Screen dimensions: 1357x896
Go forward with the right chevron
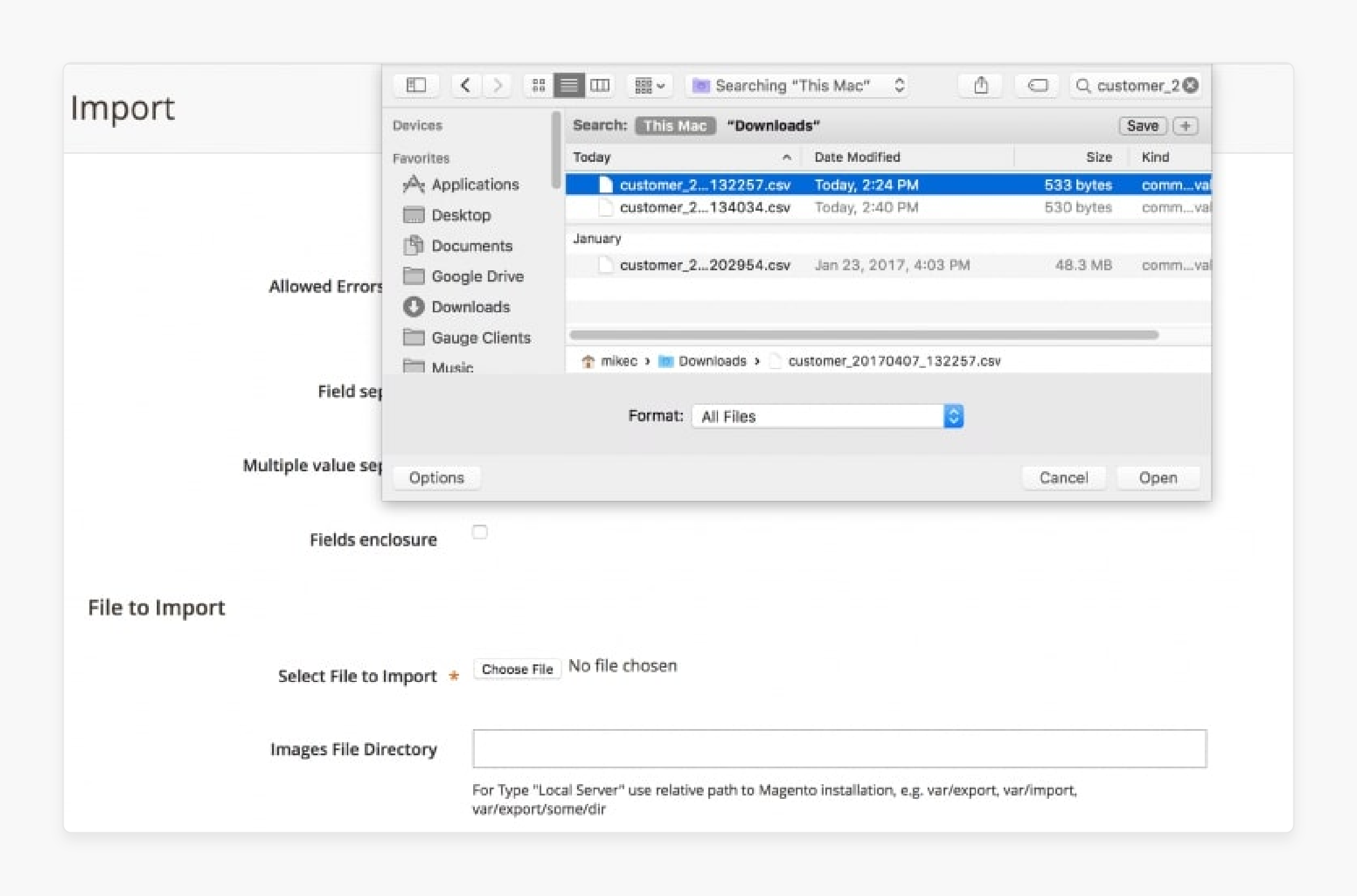496,86
